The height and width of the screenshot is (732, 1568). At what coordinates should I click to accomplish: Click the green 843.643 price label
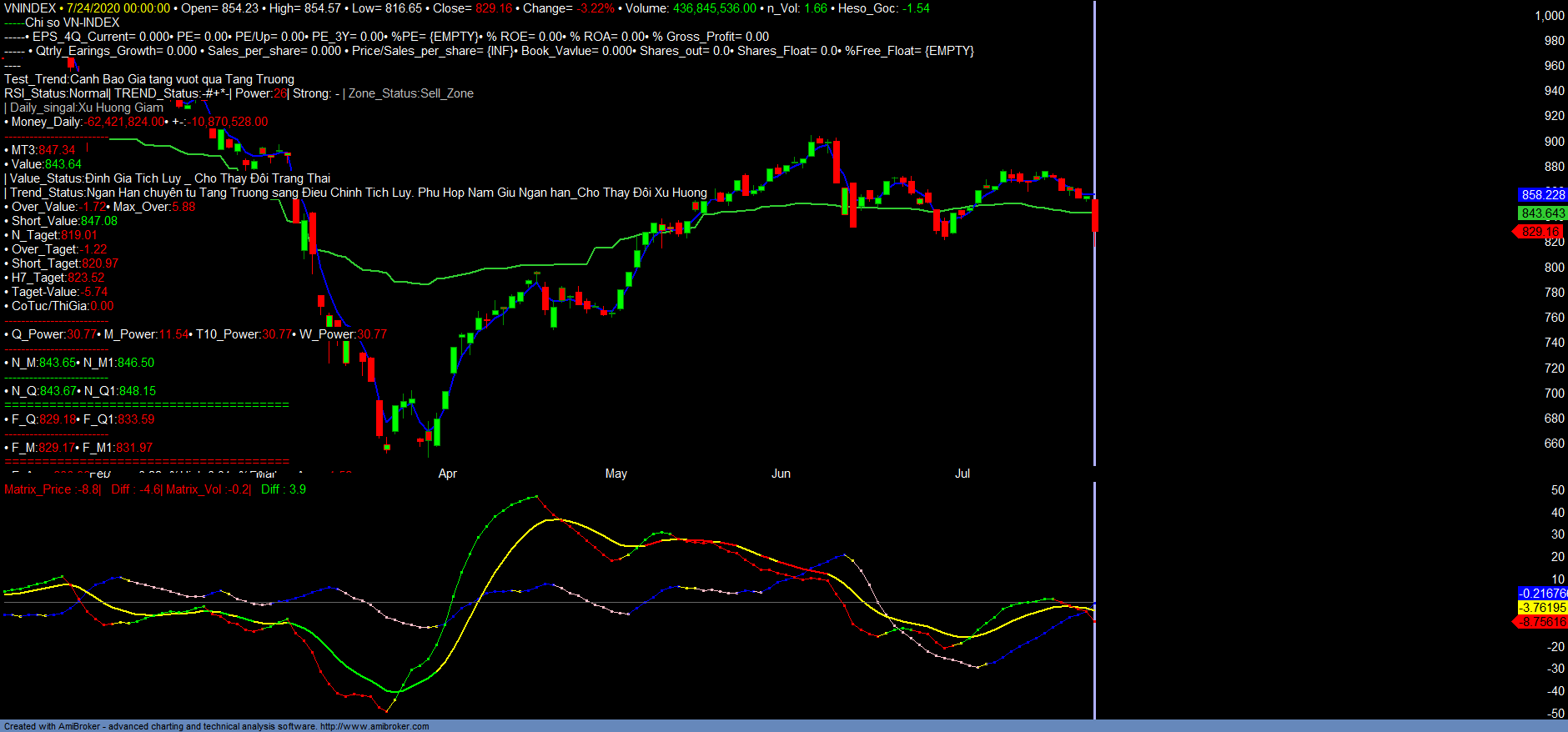(x=1542, y=213)
